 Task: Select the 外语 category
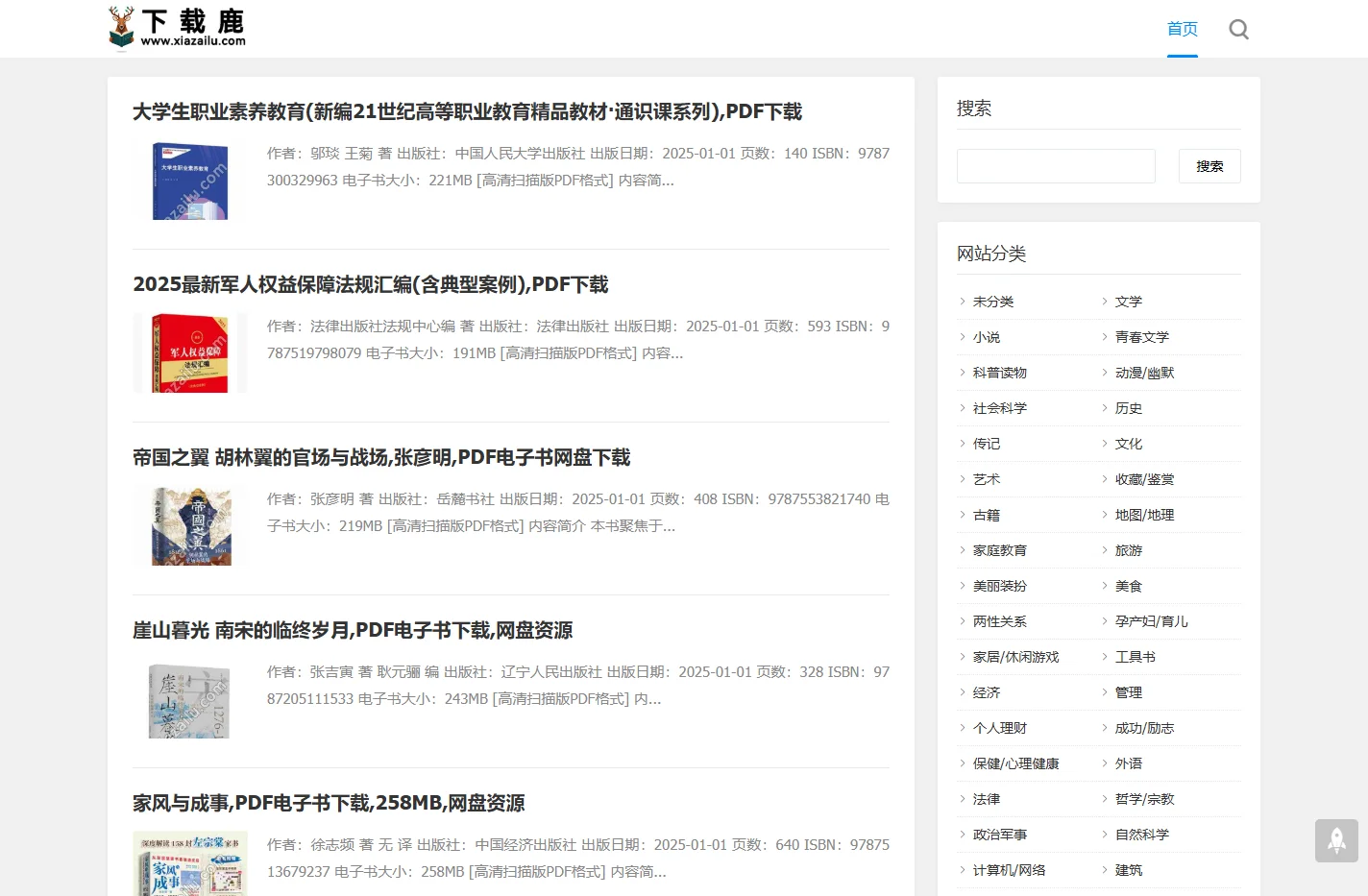tap(1129, 763)
